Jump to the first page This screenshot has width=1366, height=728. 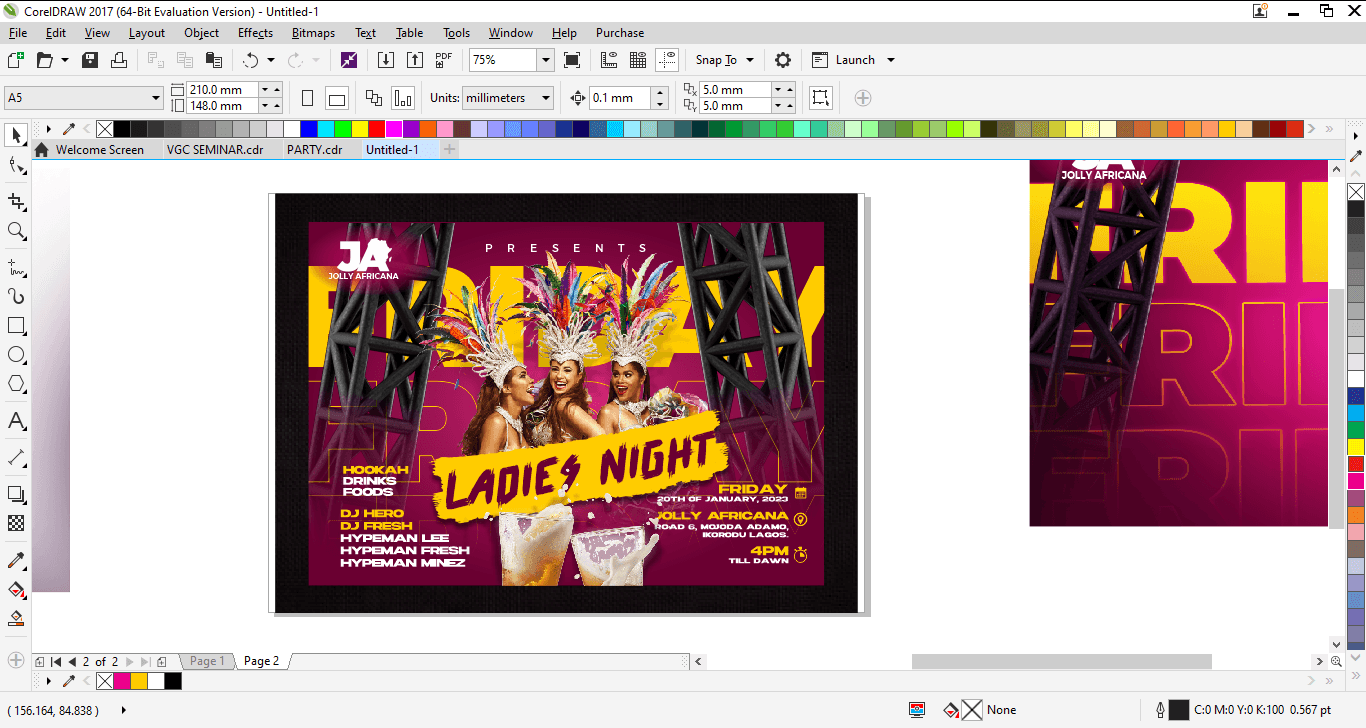[56, 661]
